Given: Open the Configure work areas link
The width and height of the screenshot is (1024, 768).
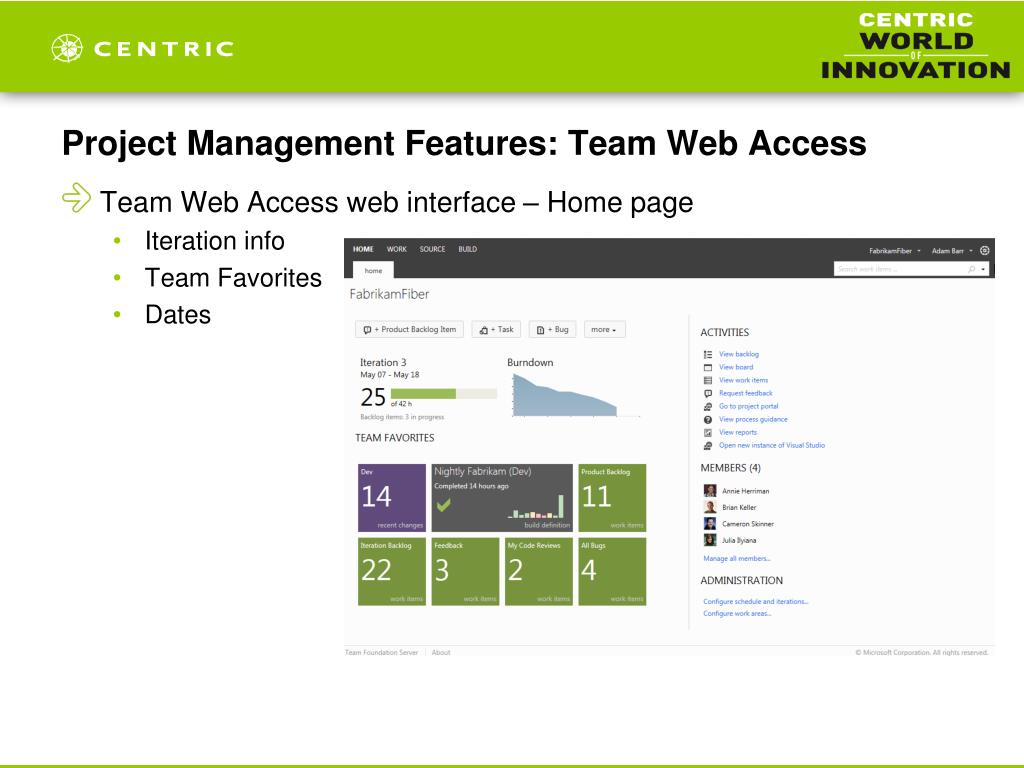Looking at the screenshot, I should click(737, 613).
